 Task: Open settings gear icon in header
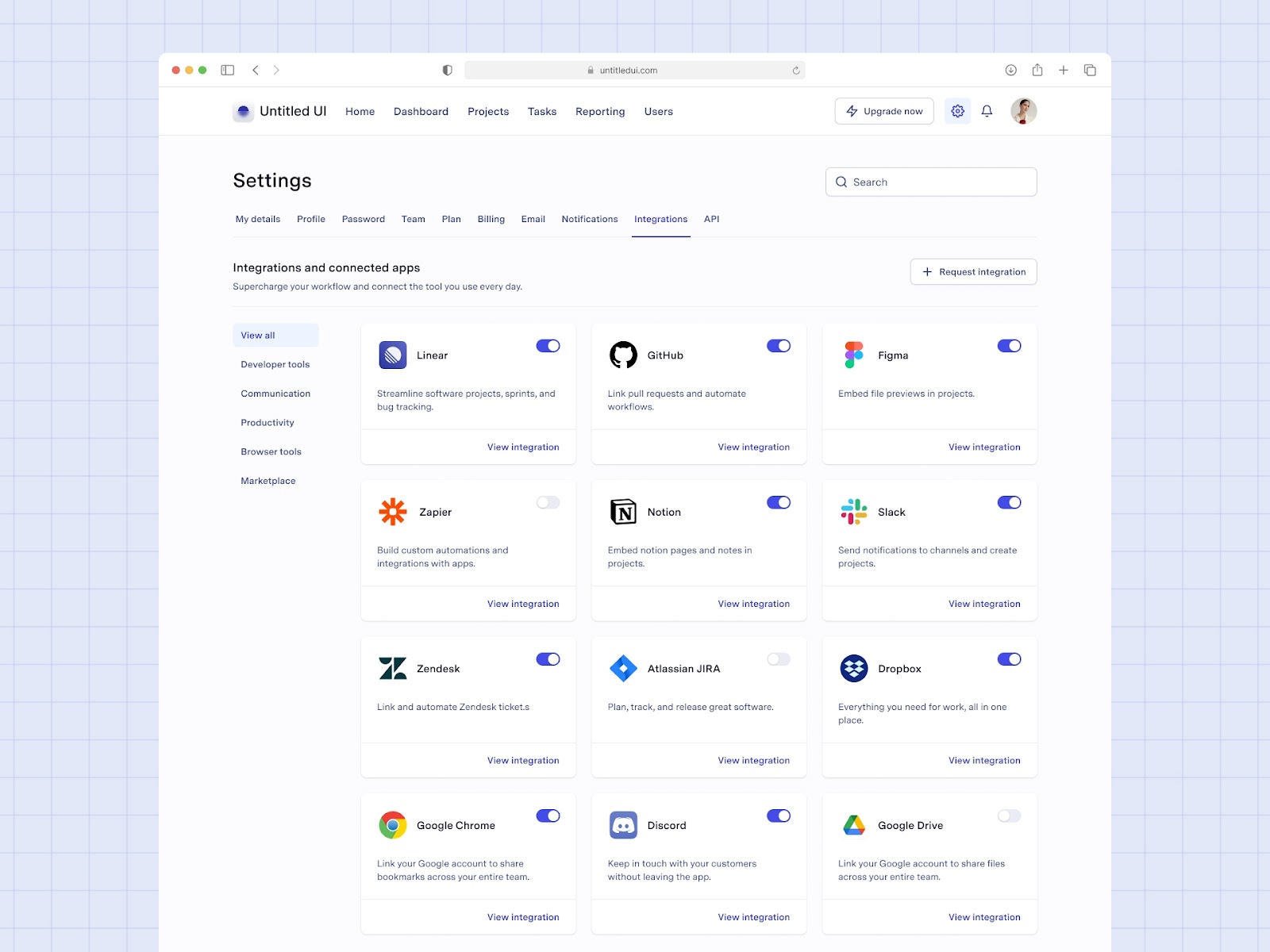point(957,111)
